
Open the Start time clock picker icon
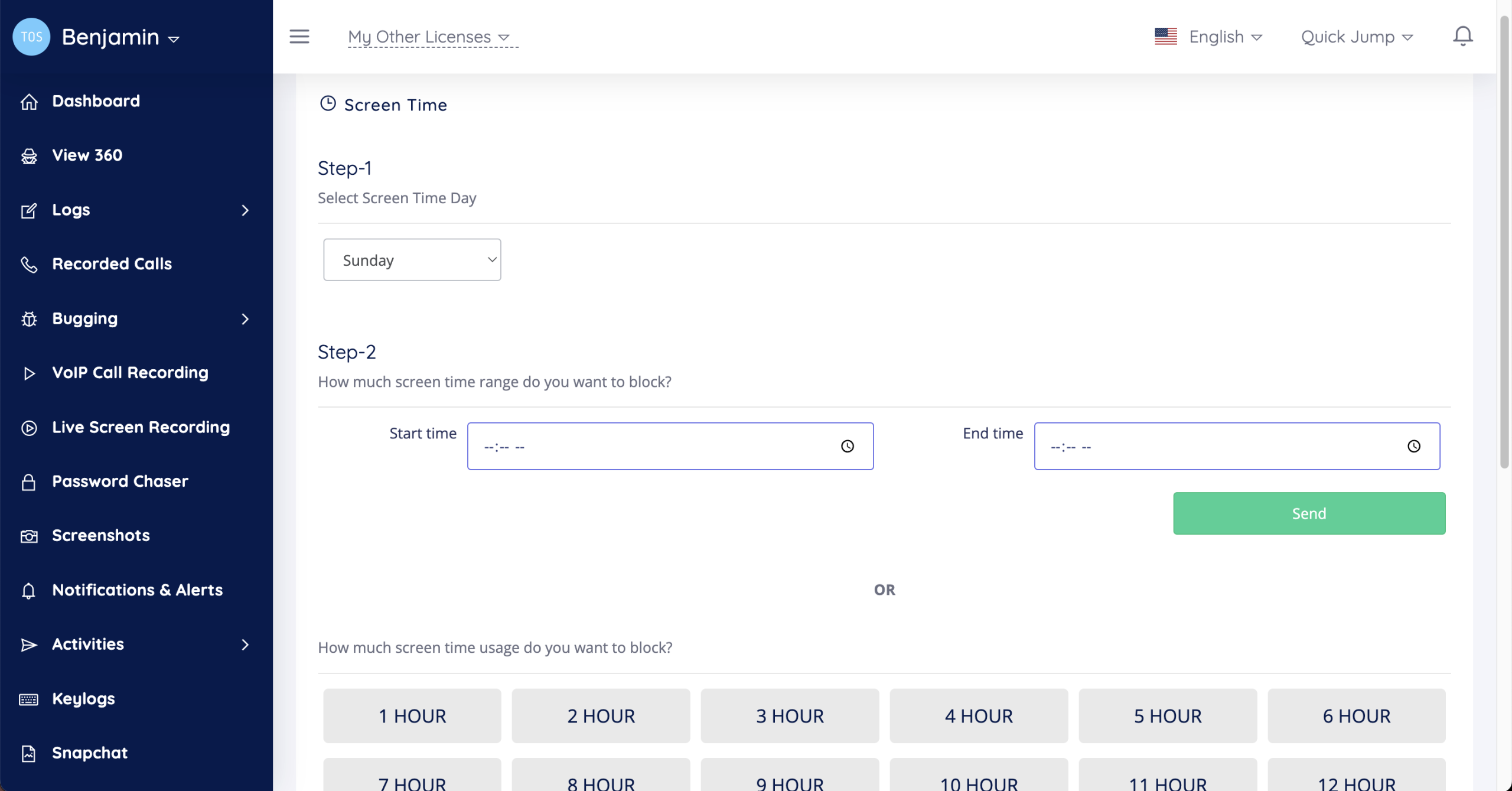tap(847, 447)
